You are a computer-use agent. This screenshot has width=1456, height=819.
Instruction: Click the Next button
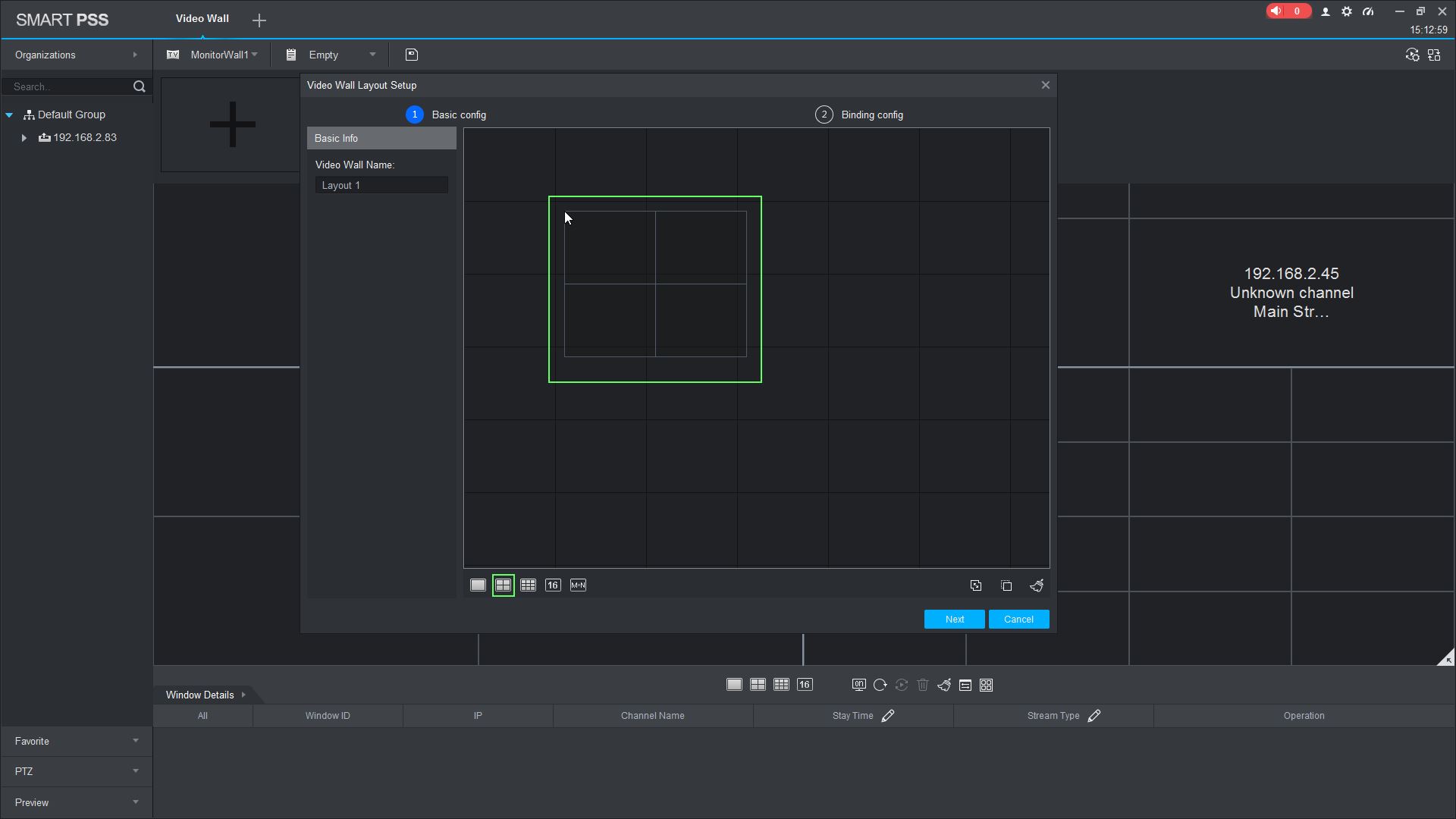(954, 620)
